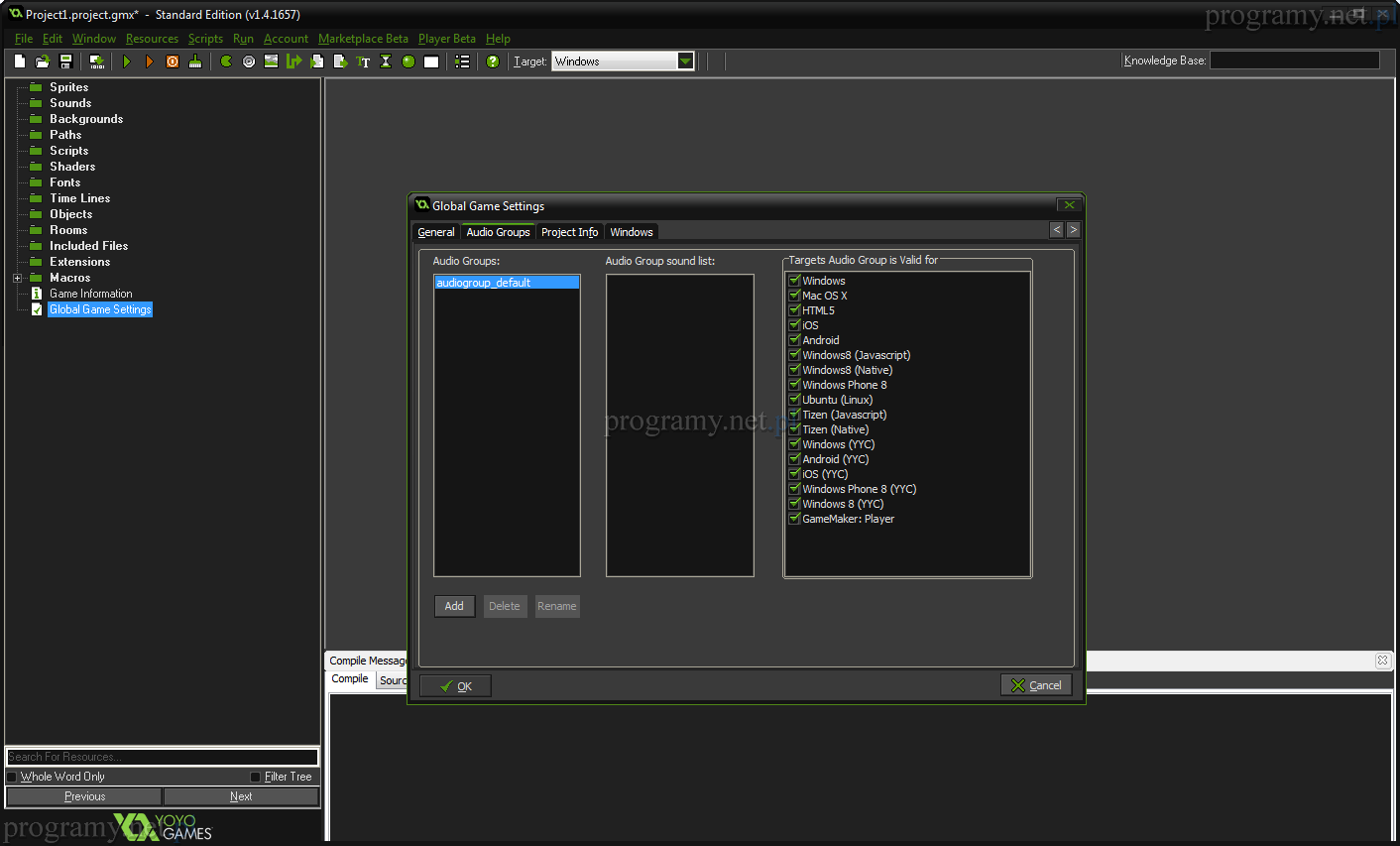
Task: Toggle the Android target checkbox
Action: click(x=794, y=340)
